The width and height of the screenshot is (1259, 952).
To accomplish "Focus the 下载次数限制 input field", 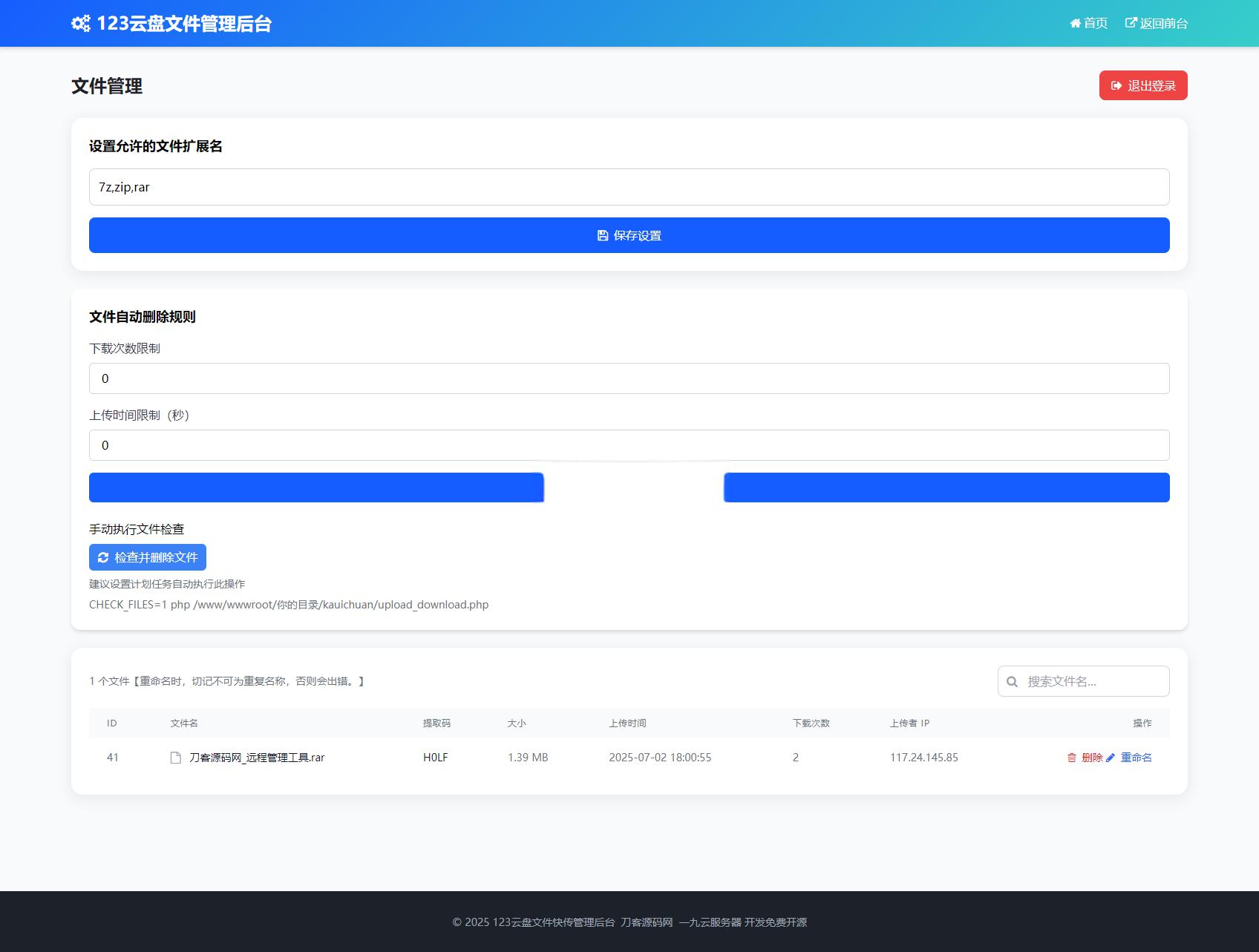I will pyautogui.click(x=629, y=378).
